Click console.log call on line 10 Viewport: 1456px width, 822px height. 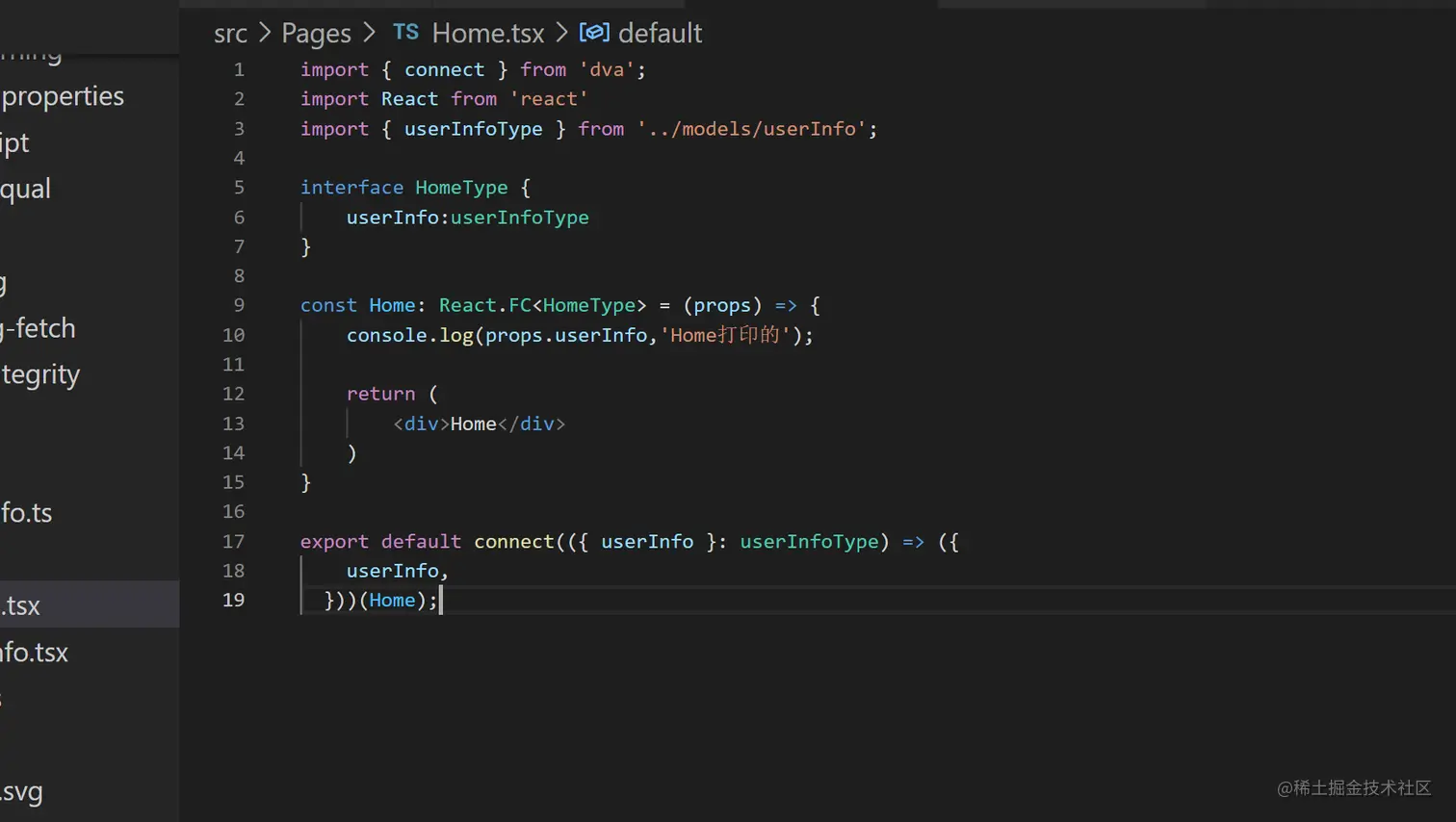click(x=410, y=336)
